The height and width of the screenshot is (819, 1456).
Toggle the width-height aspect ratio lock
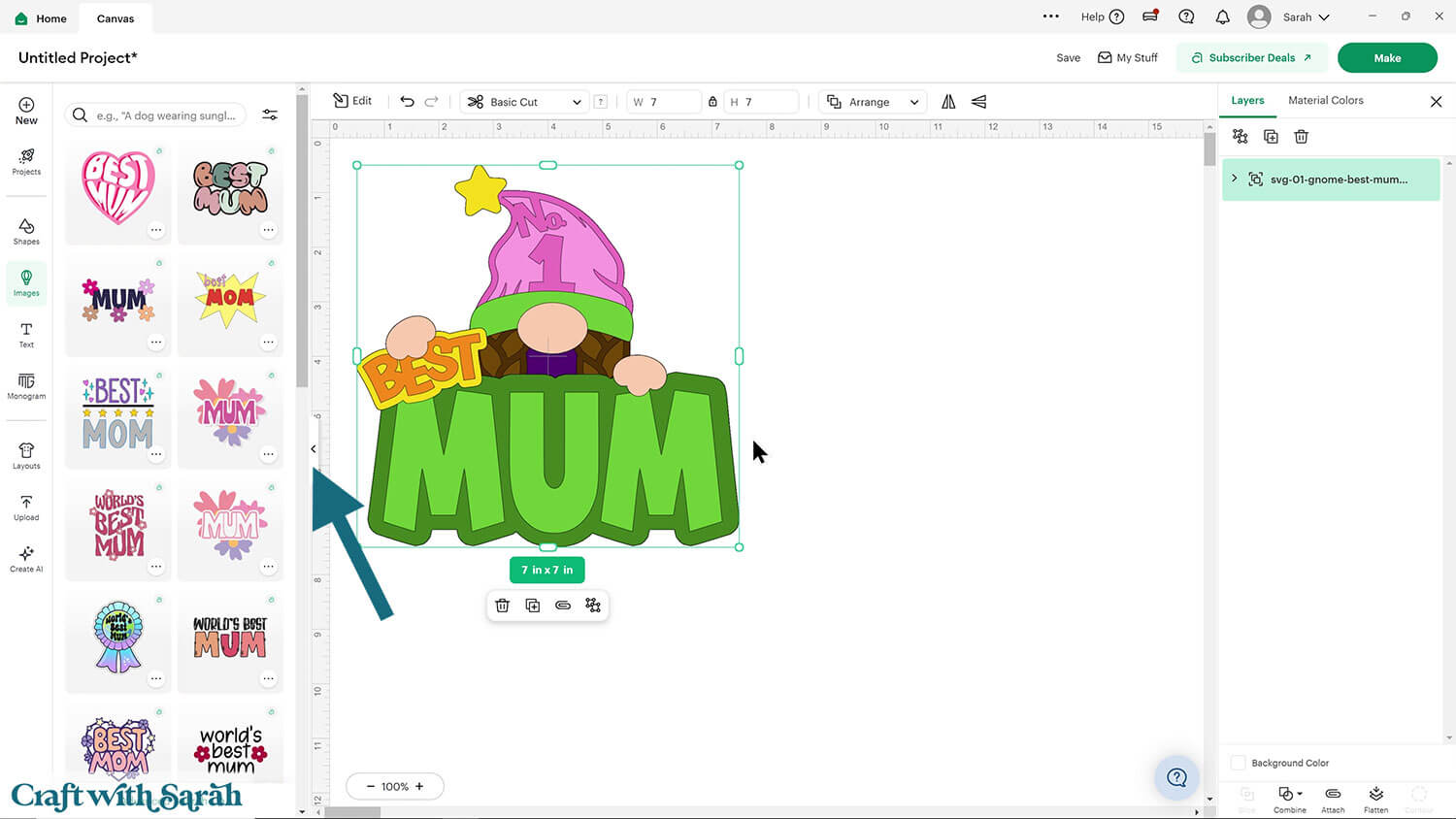(x=712, y=102)
